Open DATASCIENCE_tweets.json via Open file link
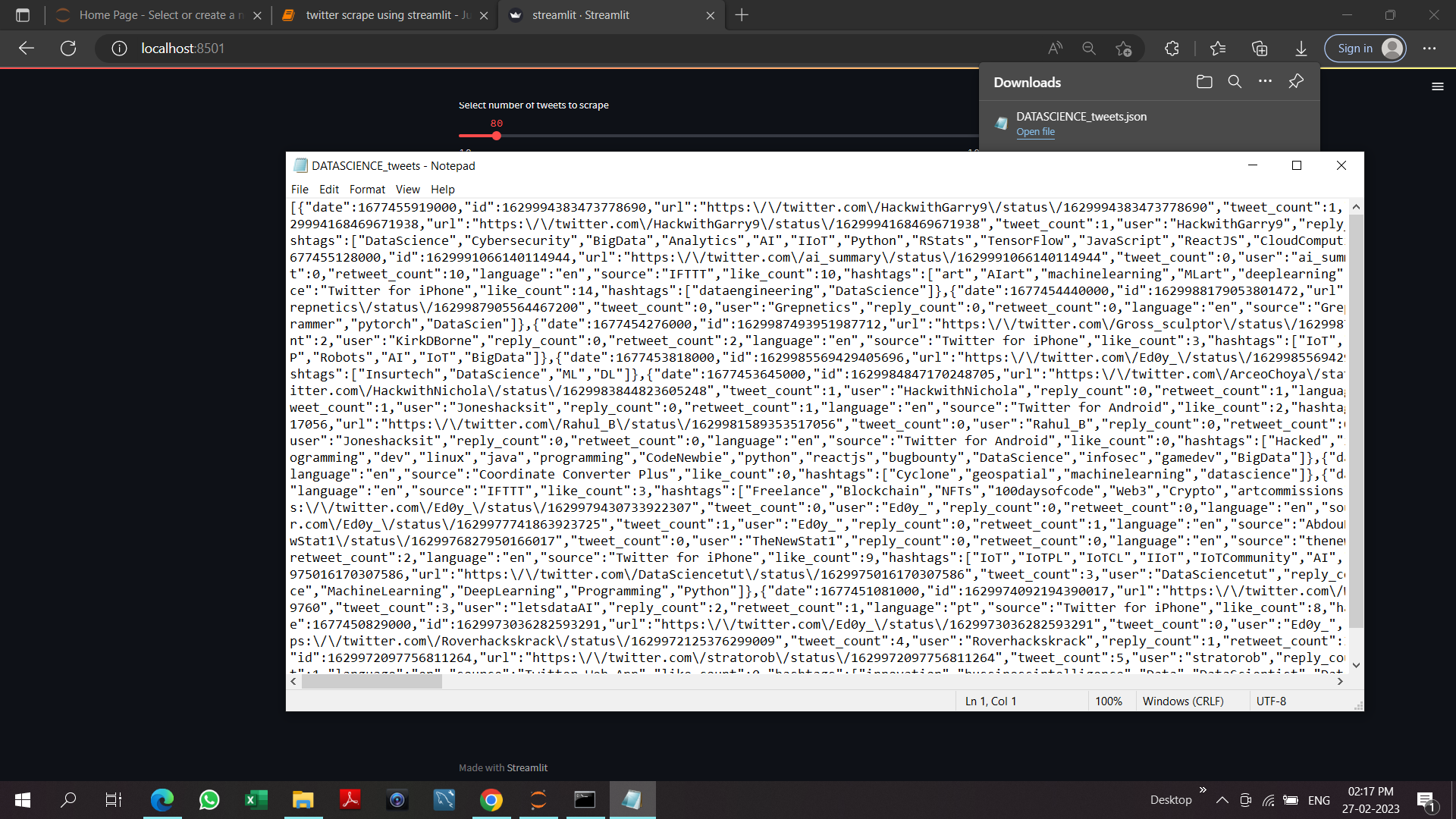 click(x=1035, y=131)
